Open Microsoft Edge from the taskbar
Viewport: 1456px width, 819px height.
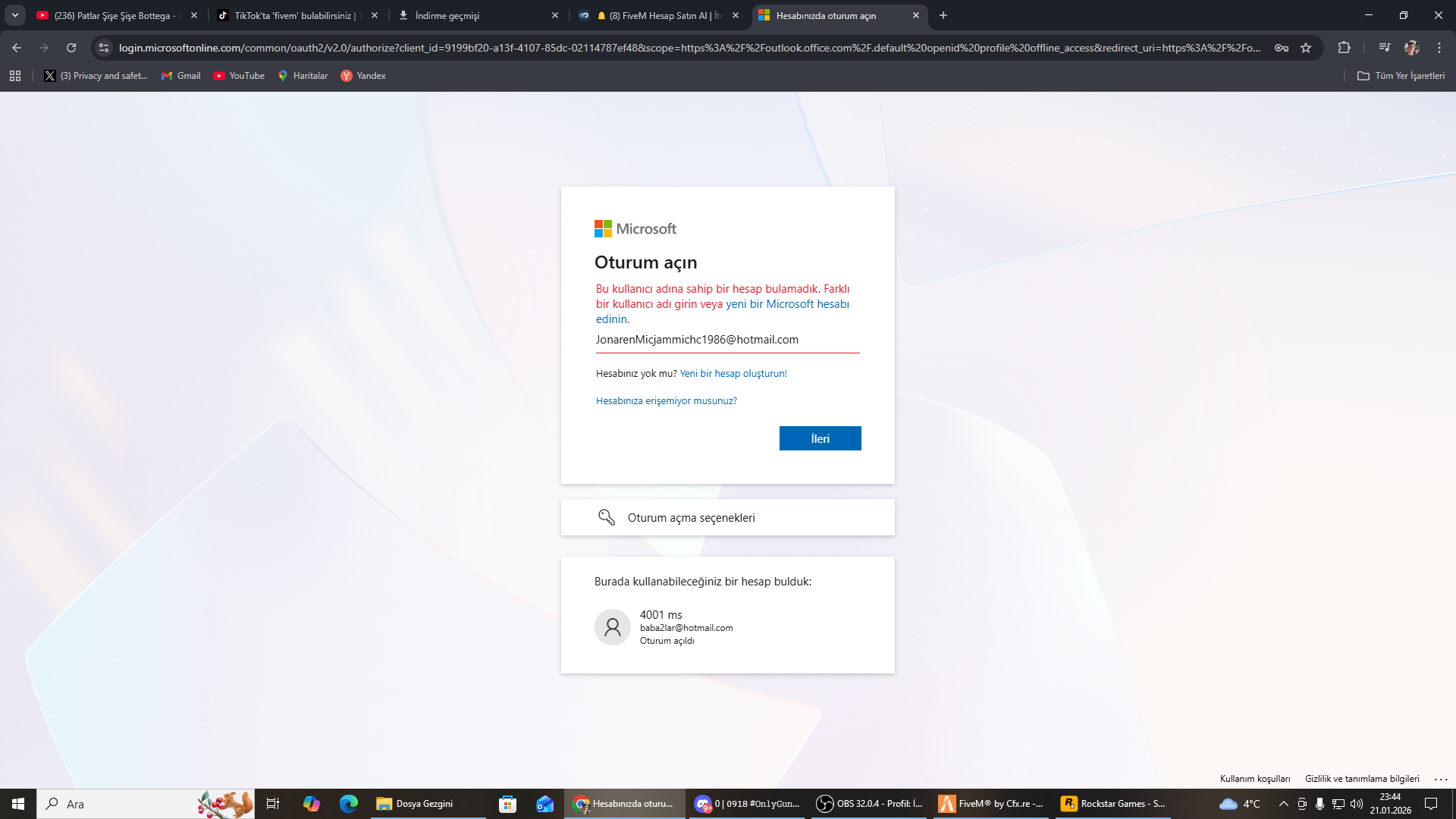click(349, 804)
